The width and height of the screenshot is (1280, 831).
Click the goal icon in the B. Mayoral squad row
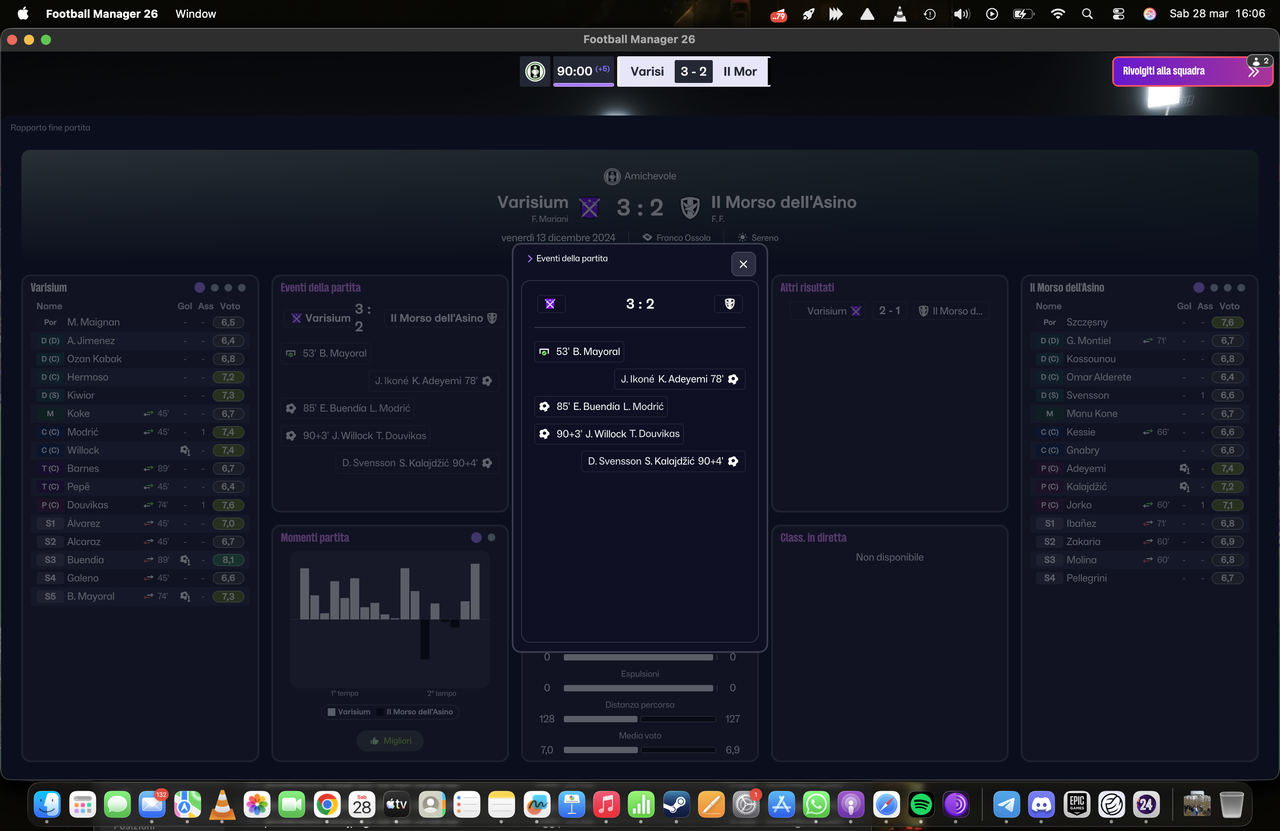[x=185, y=597]
